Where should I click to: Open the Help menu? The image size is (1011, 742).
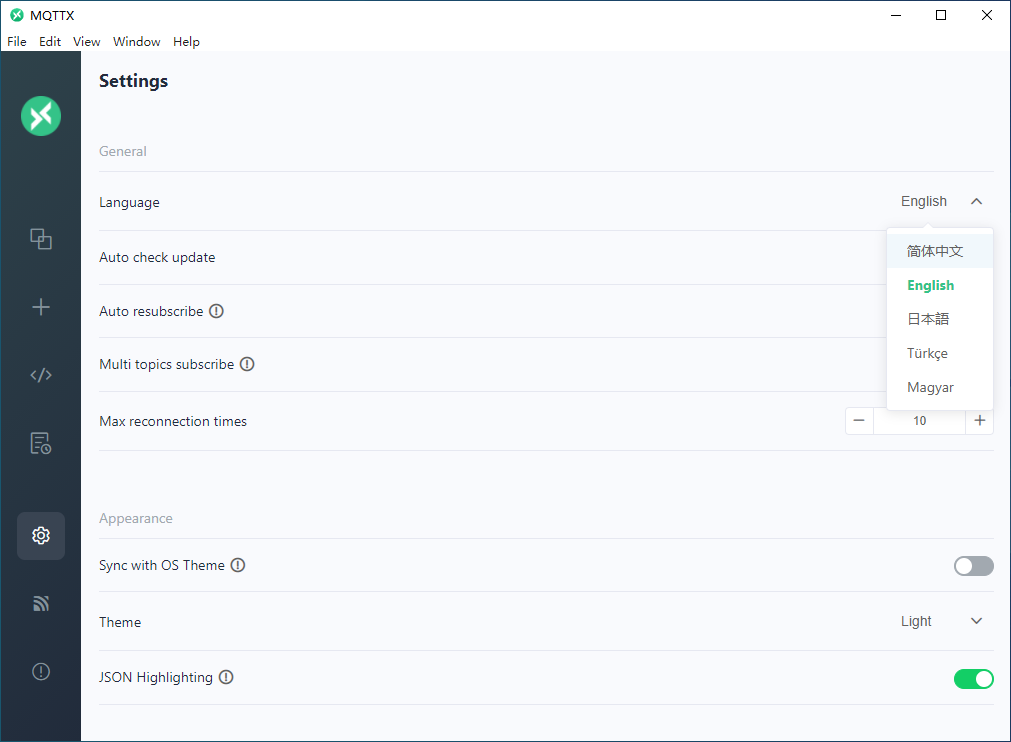point(186,42)
